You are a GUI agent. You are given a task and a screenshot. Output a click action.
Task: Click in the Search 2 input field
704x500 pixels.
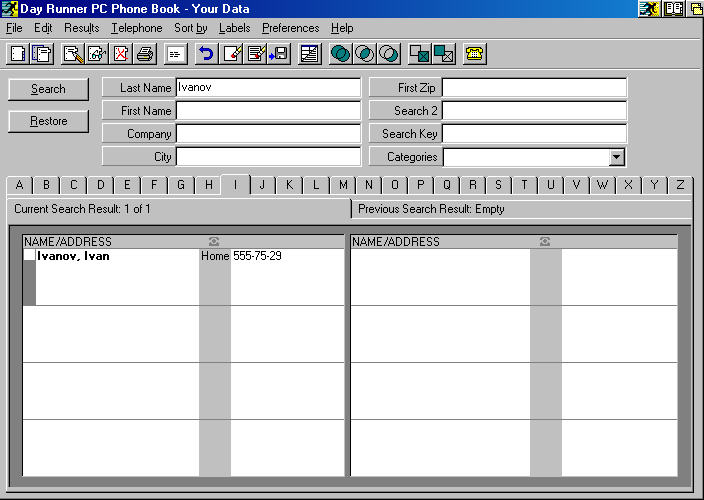pos(534,110)
